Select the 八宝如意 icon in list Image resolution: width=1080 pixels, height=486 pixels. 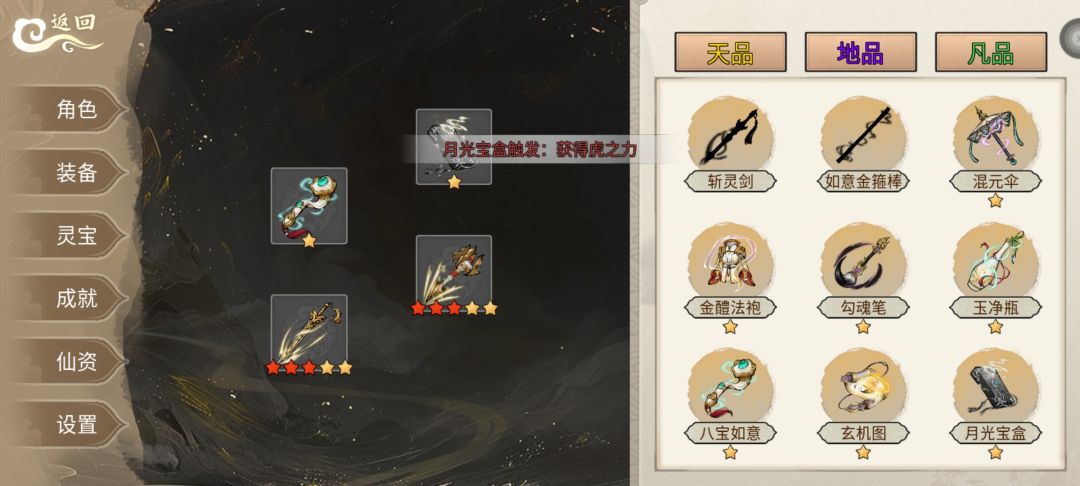730,388
